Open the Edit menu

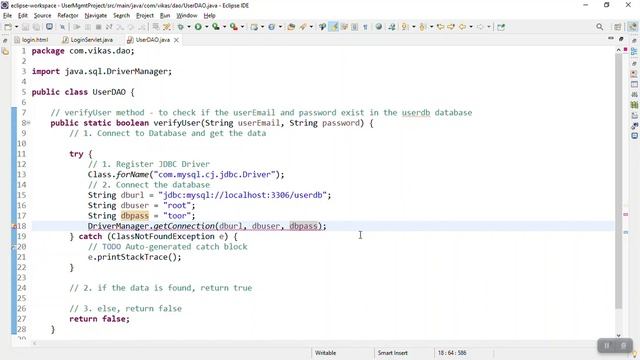click(x=22, y=16)
